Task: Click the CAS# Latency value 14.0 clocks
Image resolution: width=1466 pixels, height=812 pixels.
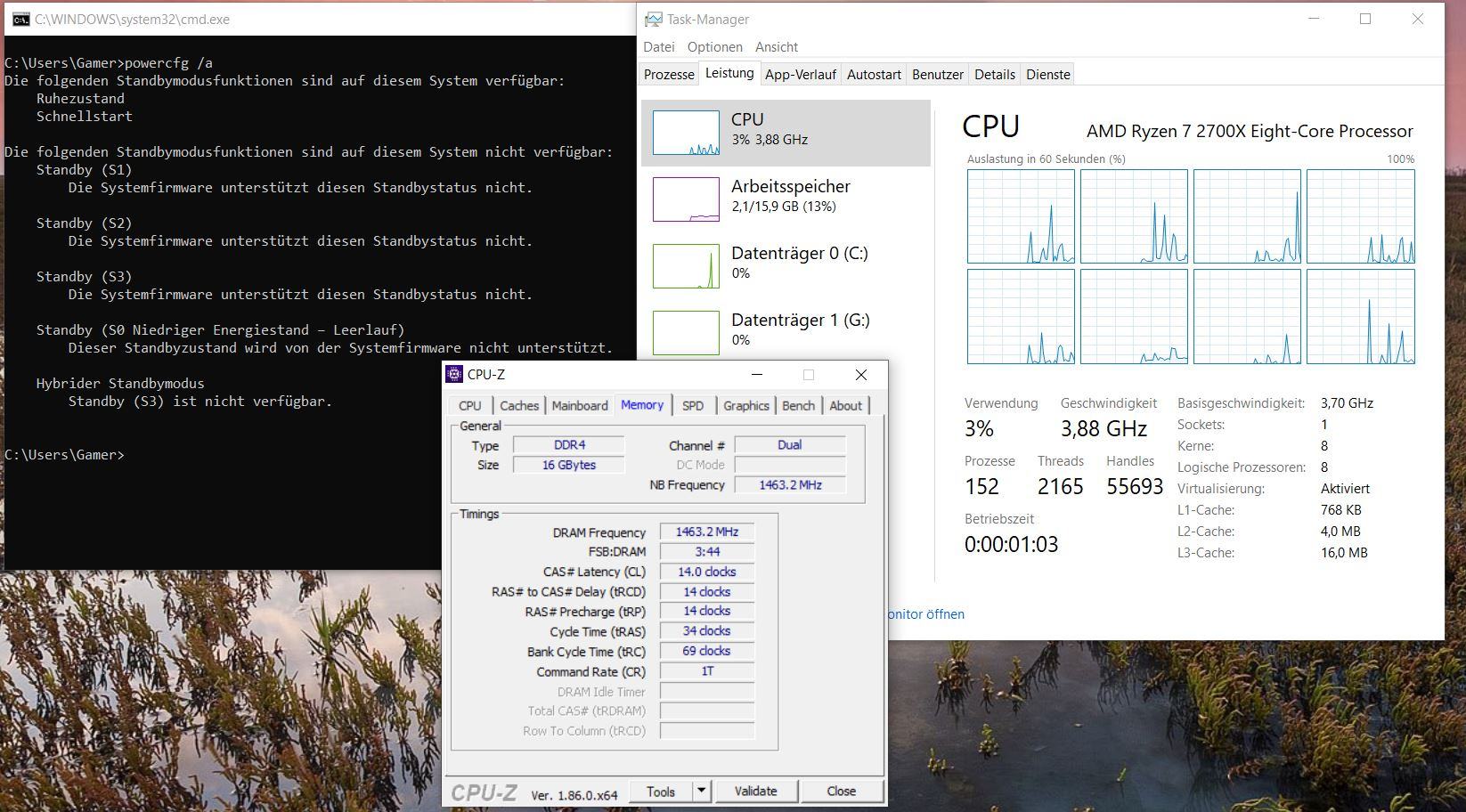Action: pos(707,572)
